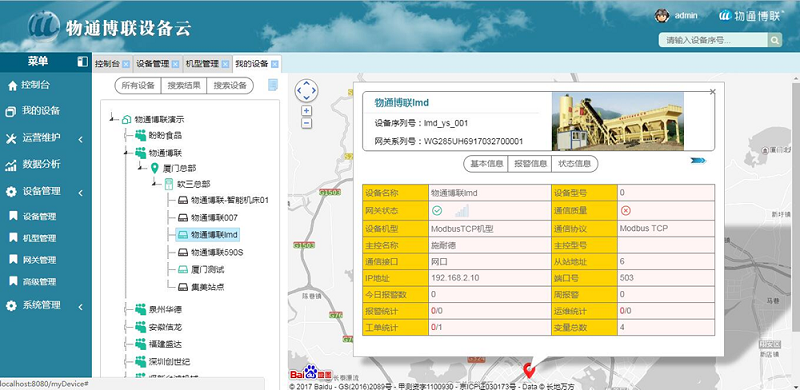
Task: Close the 我的设备 tab
Action: coord(274,64)
